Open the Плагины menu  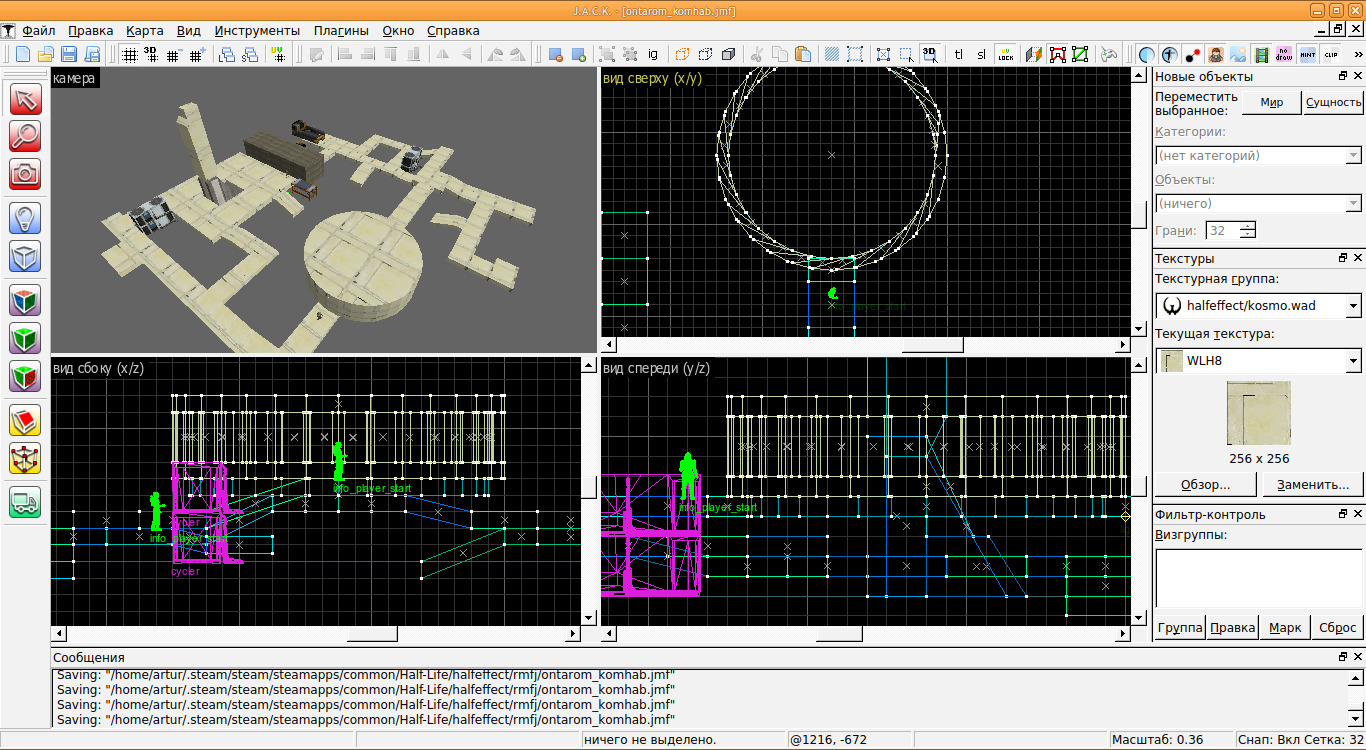(341, 31)
